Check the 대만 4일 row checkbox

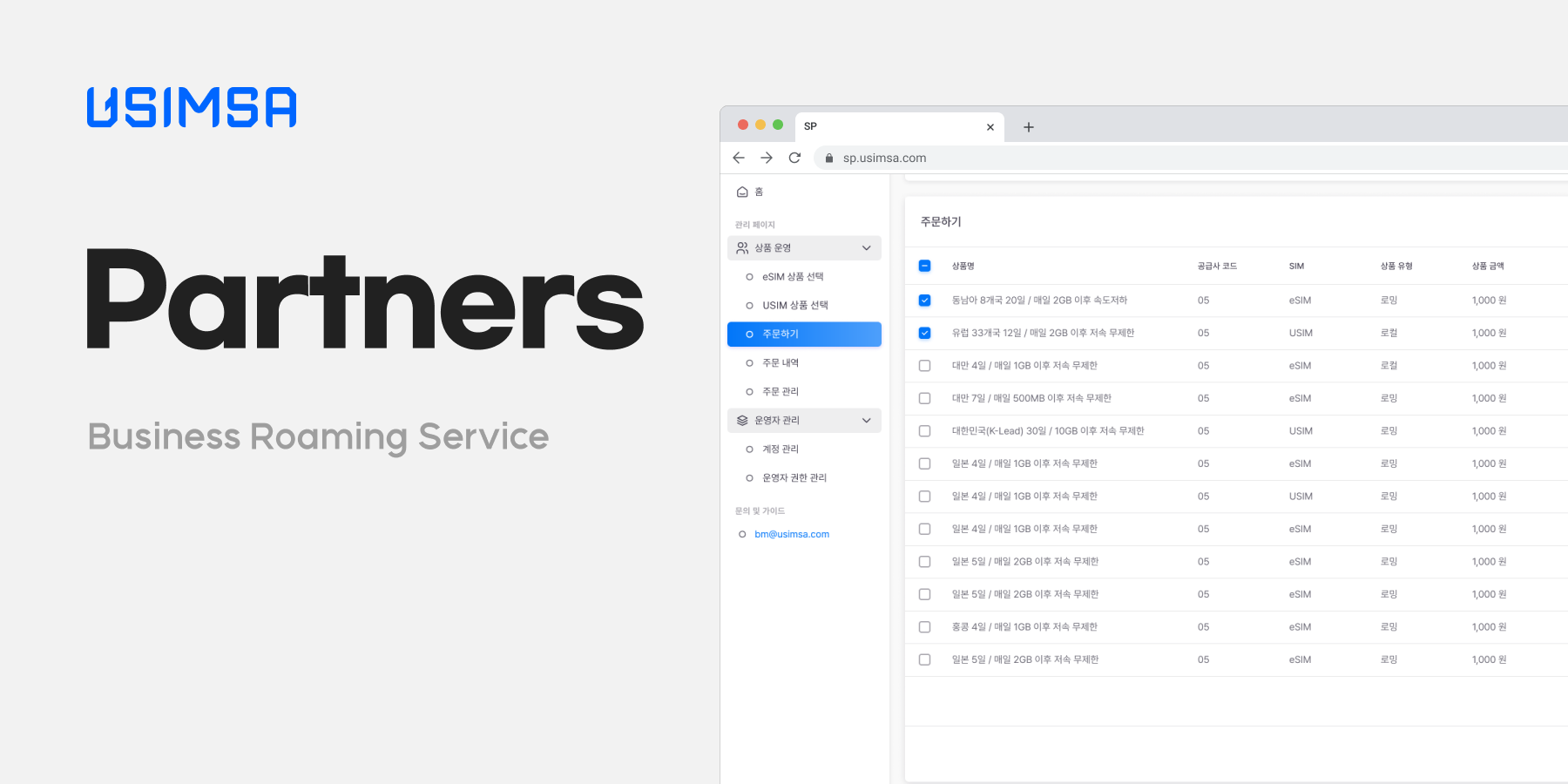(x=925, y=366)
